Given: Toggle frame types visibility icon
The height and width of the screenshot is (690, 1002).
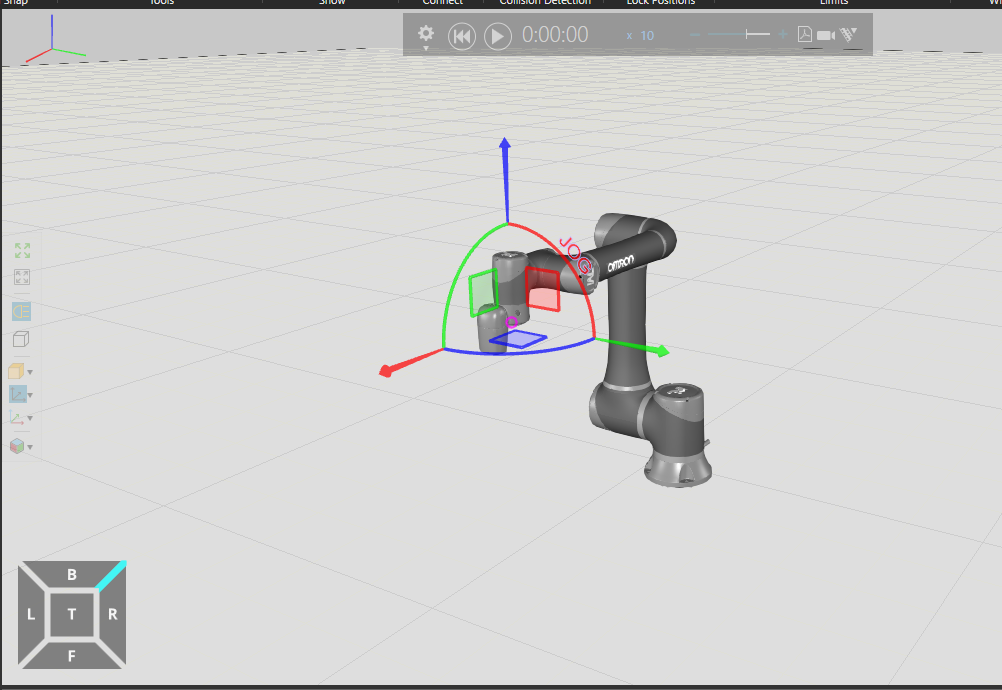Looking at the screenshot, I should [17, 394].
